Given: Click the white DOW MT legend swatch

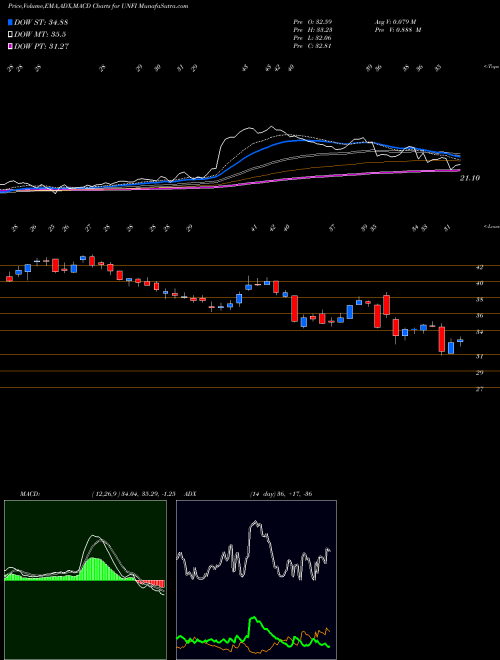Looking at the screenshot, I should click(10, 35).
